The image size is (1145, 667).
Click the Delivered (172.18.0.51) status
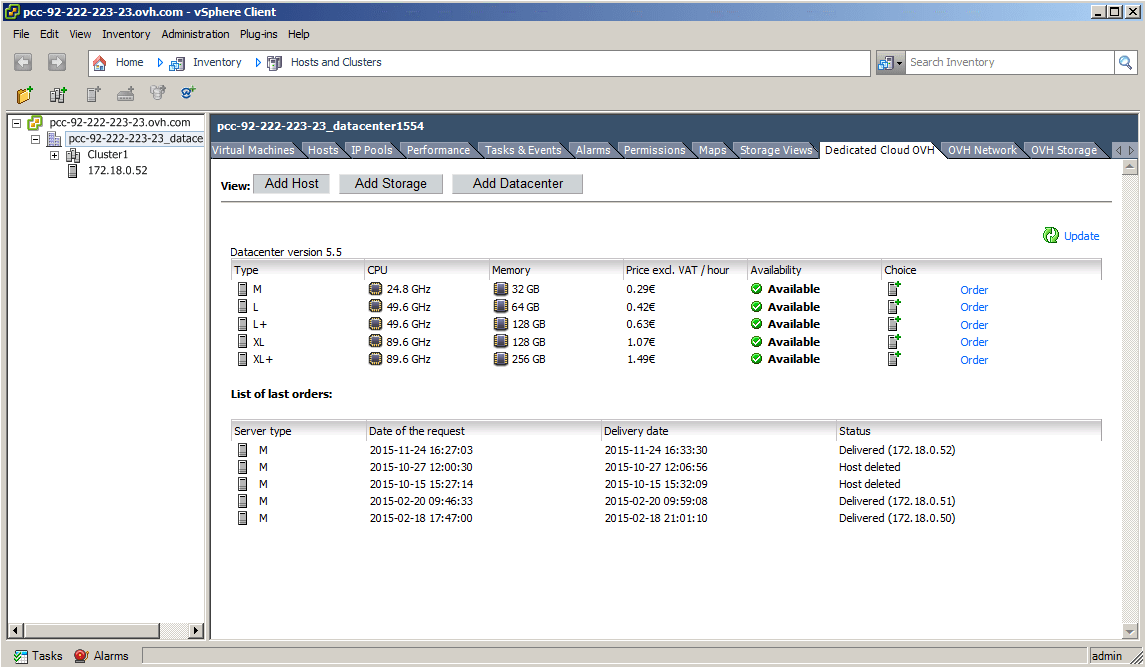click(x=897, y=501)
